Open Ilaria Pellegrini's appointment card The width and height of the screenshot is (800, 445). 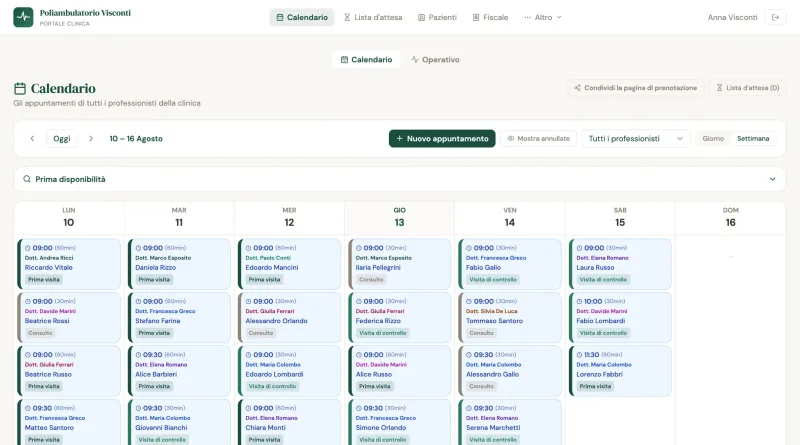399,264
